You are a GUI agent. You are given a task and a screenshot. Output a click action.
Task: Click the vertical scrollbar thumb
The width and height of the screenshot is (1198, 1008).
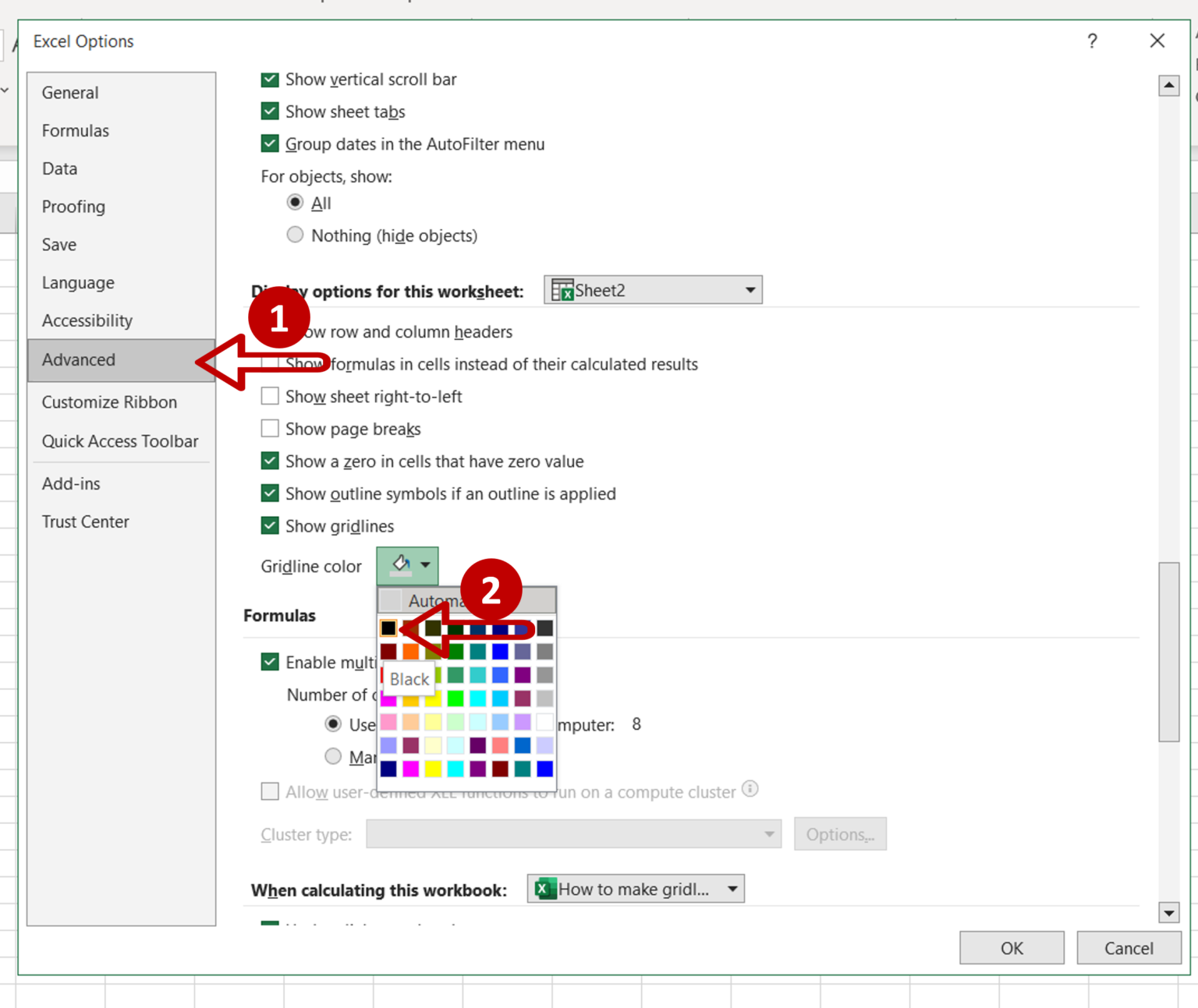[1168, 652]
